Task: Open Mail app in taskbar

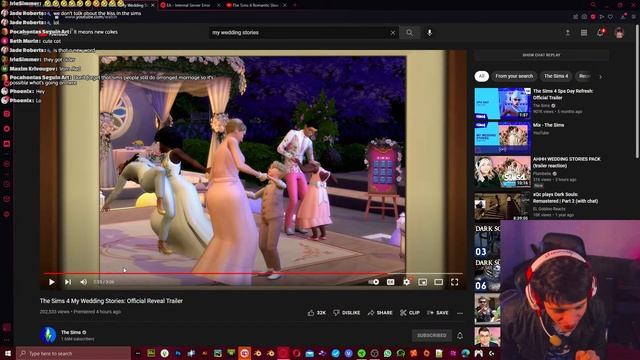Action: coord(309,353)
